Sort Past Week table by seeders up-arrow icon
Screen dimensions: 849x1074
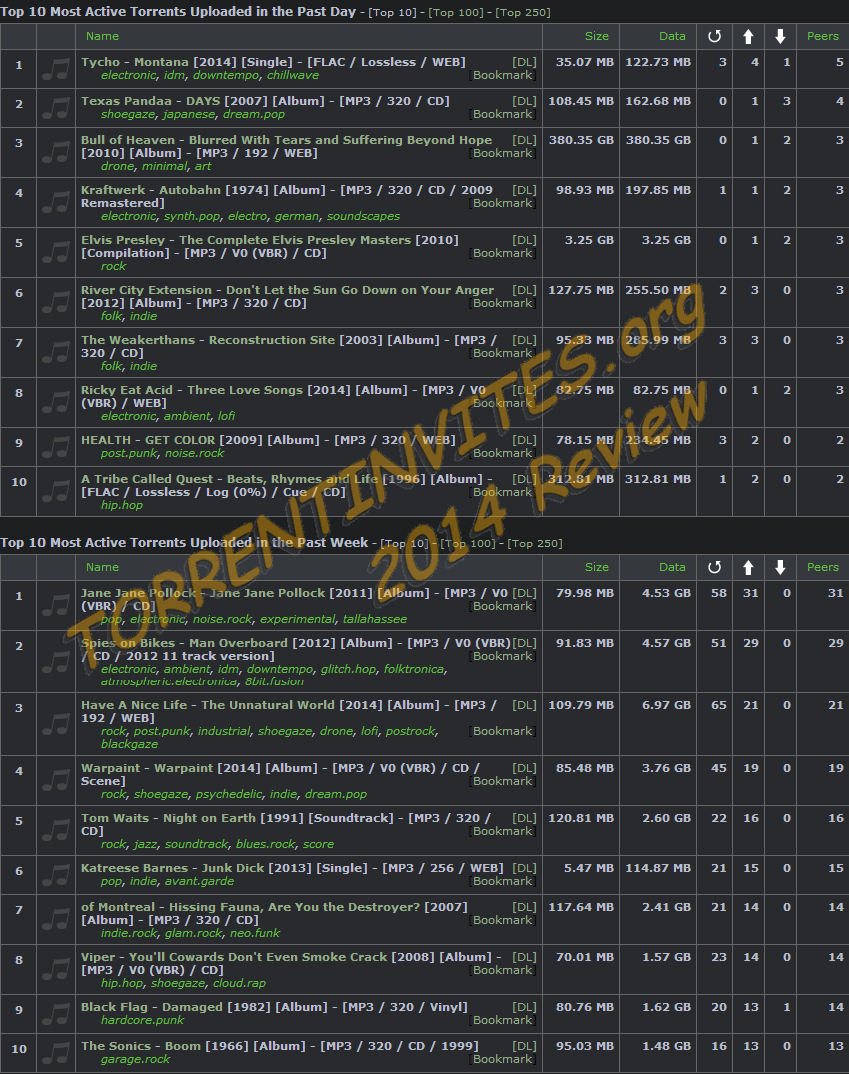click(748, 567)
